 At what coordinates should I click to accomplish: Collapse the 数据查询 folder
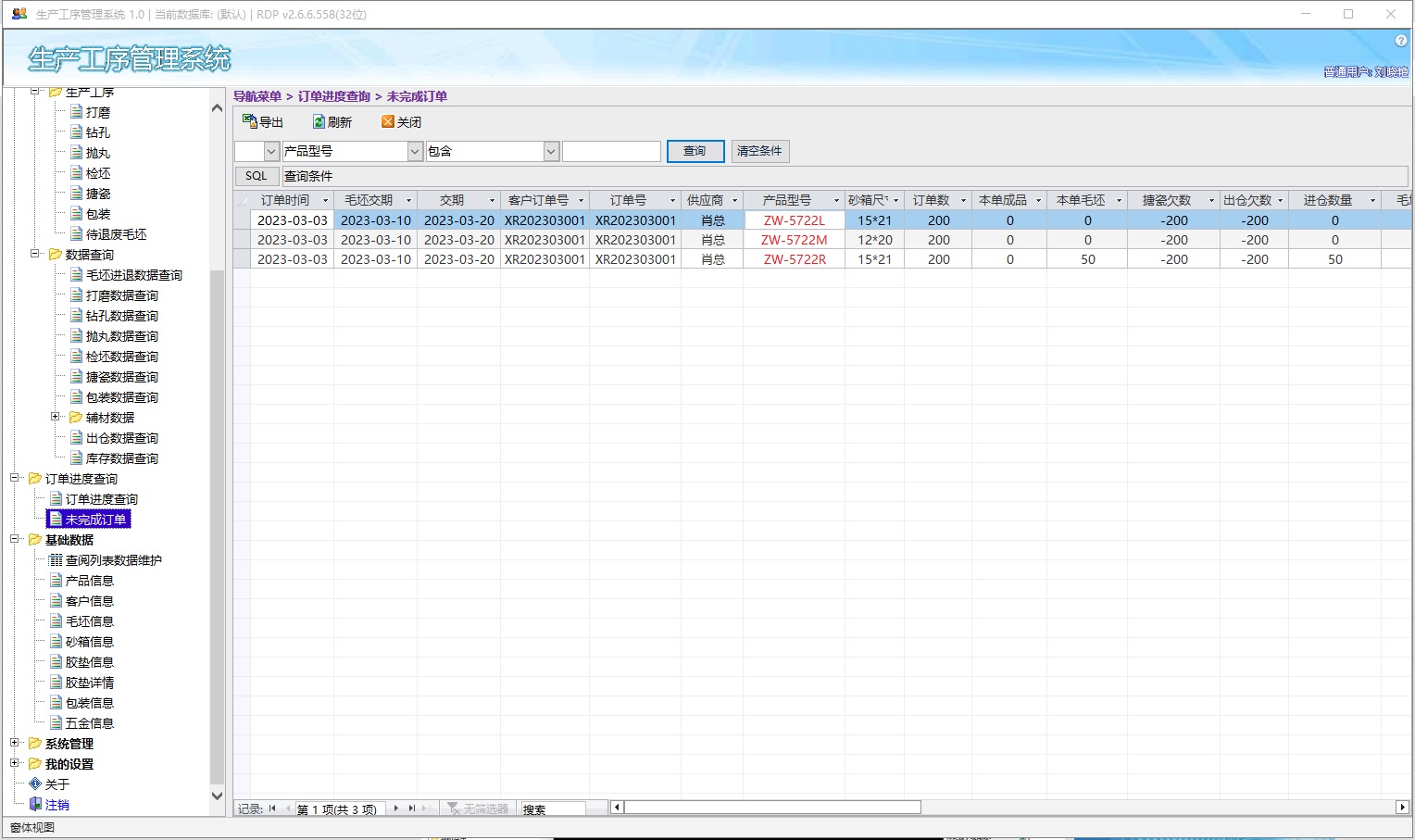(x=34, y=254)
